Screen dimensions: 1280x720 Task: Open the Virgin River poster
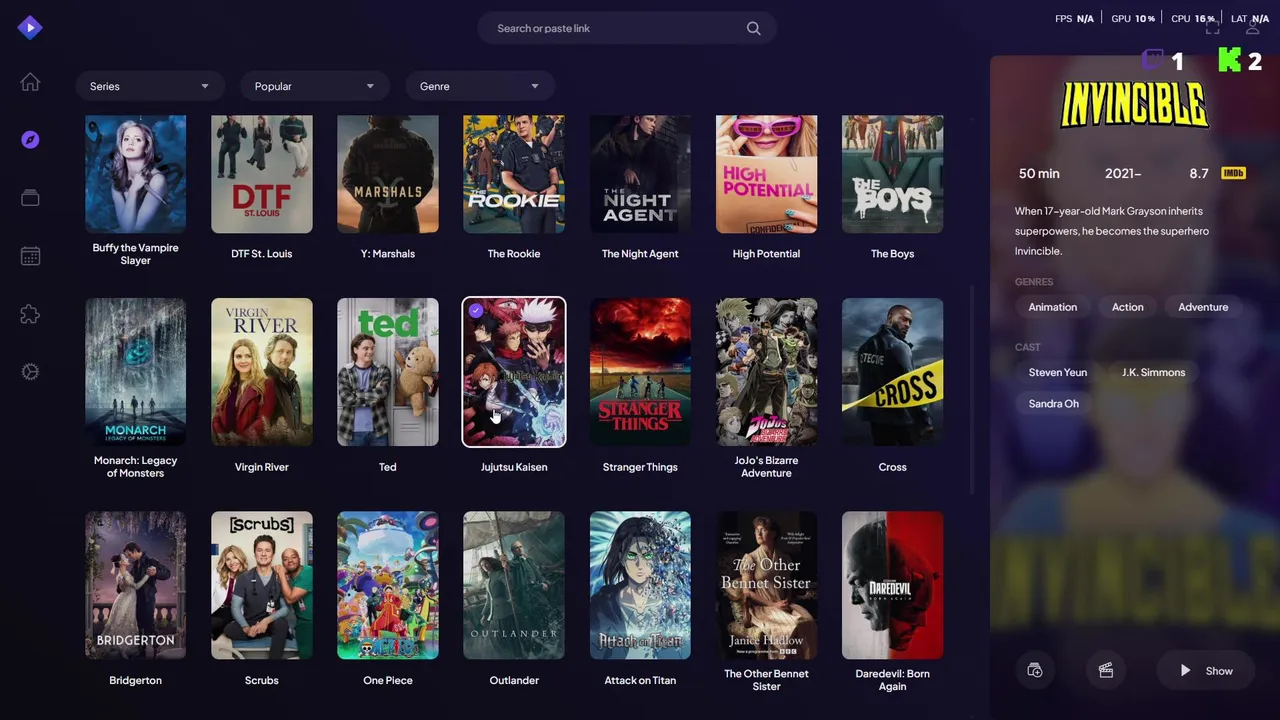coord(262,372)
